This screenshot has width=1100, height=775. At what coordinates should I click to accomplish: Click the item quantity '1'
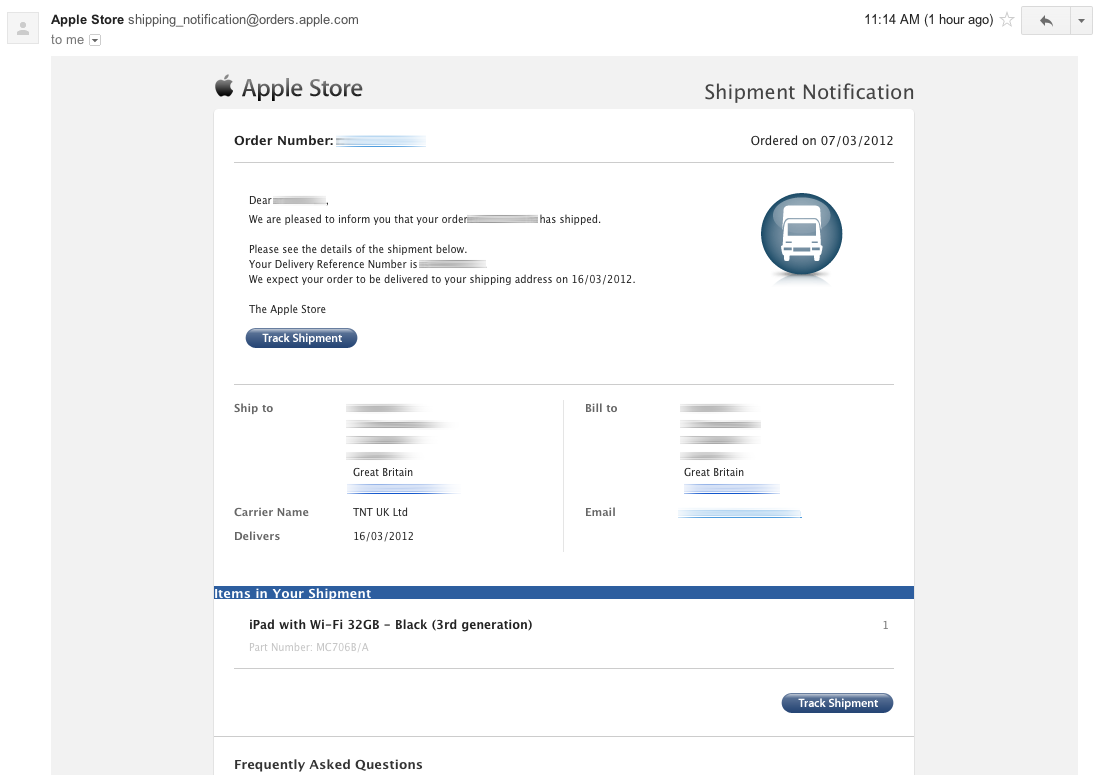[x=885, y=625]
